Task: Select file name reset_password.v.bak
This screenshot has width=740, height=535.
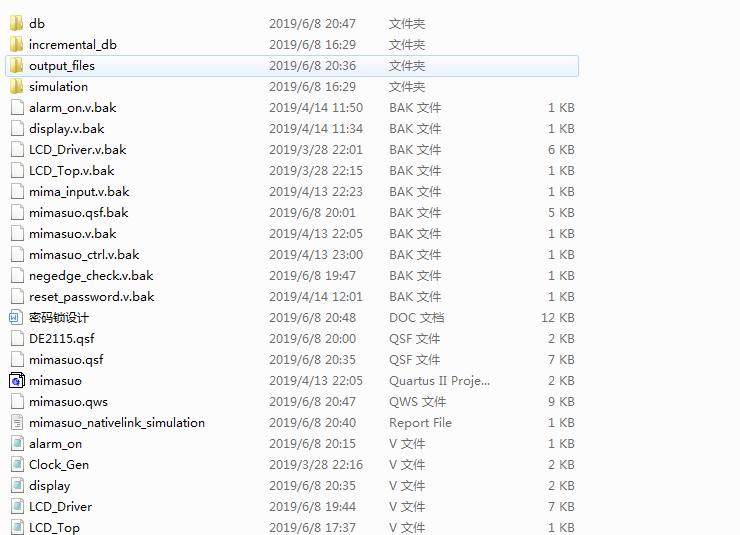Action: tap(92, 297)
